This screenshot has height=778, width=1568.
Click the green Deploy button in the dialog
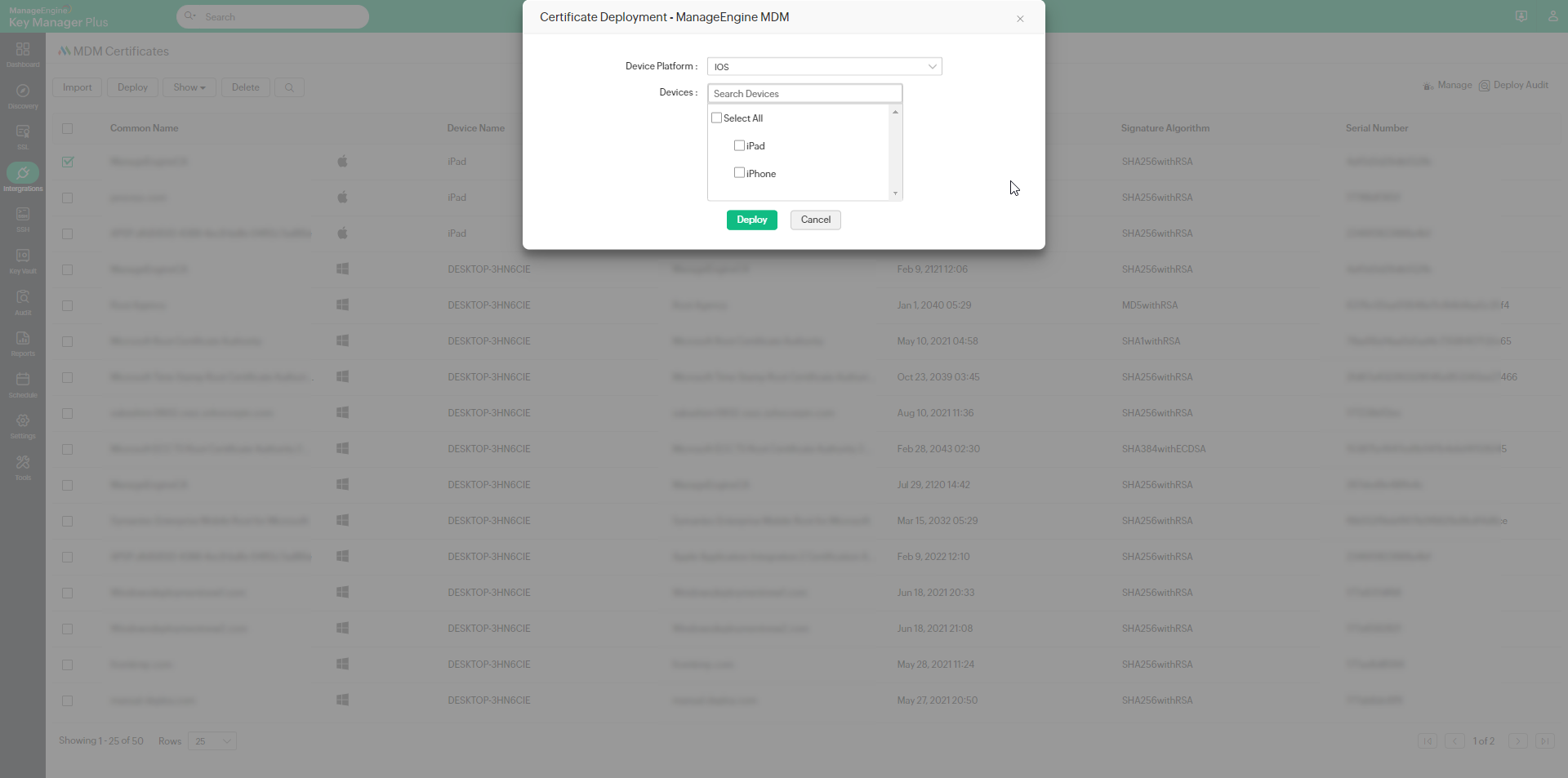pos(752,220)
